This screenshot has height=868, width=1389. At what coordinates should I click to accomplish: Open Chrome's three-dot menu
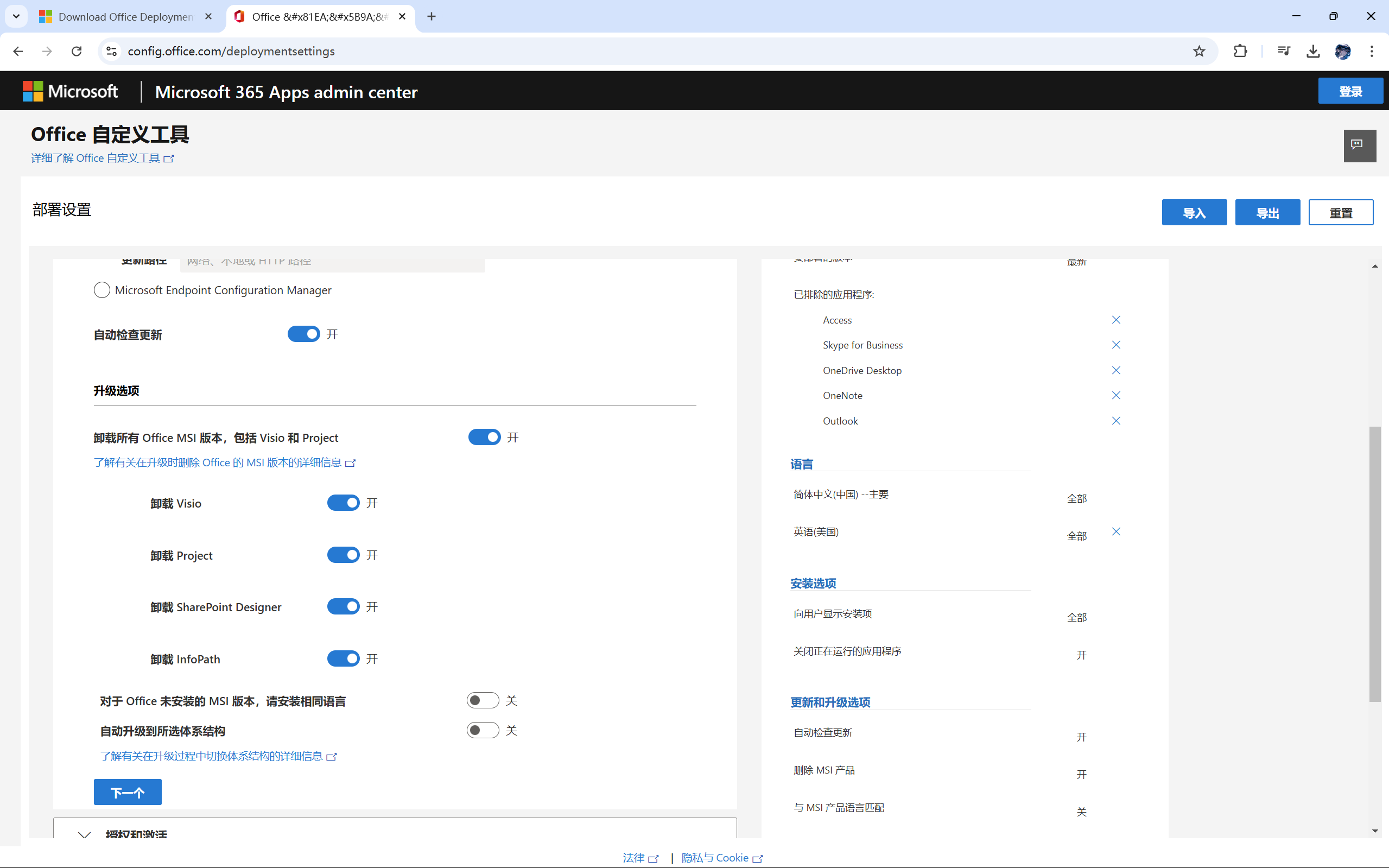tap(1372, 51)
